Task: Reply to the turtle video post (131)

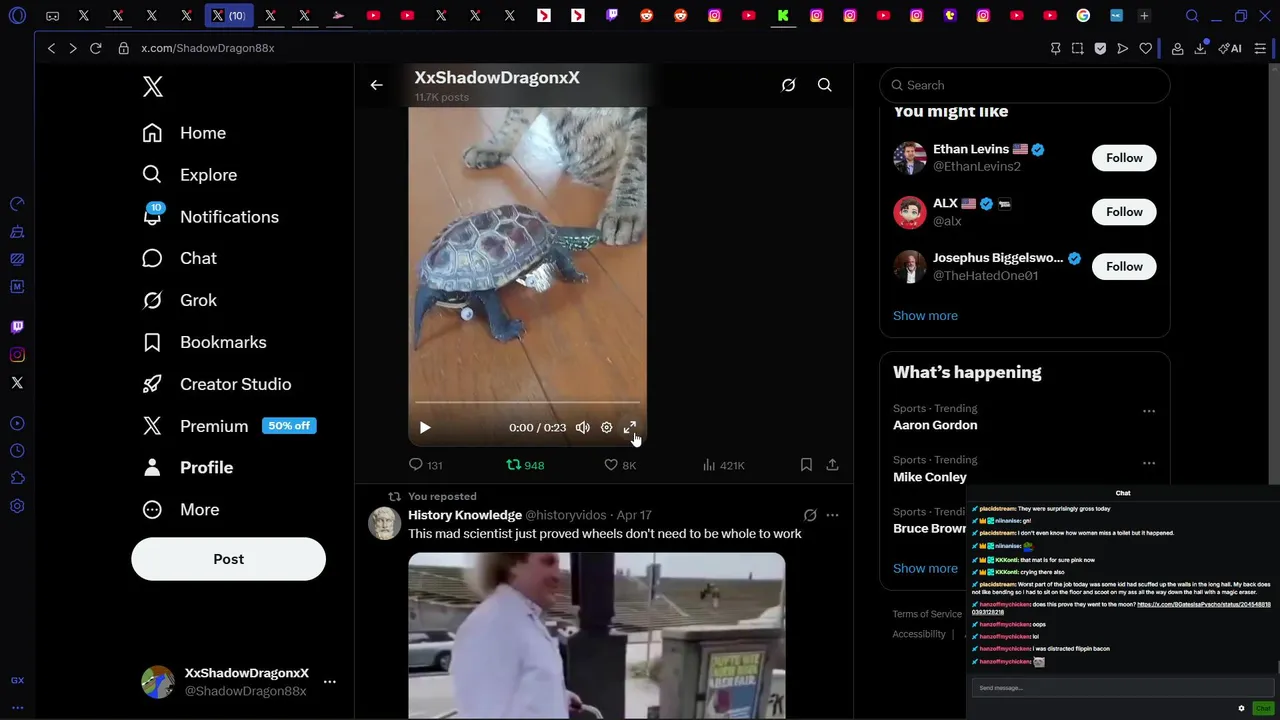Action: point(425,465)
